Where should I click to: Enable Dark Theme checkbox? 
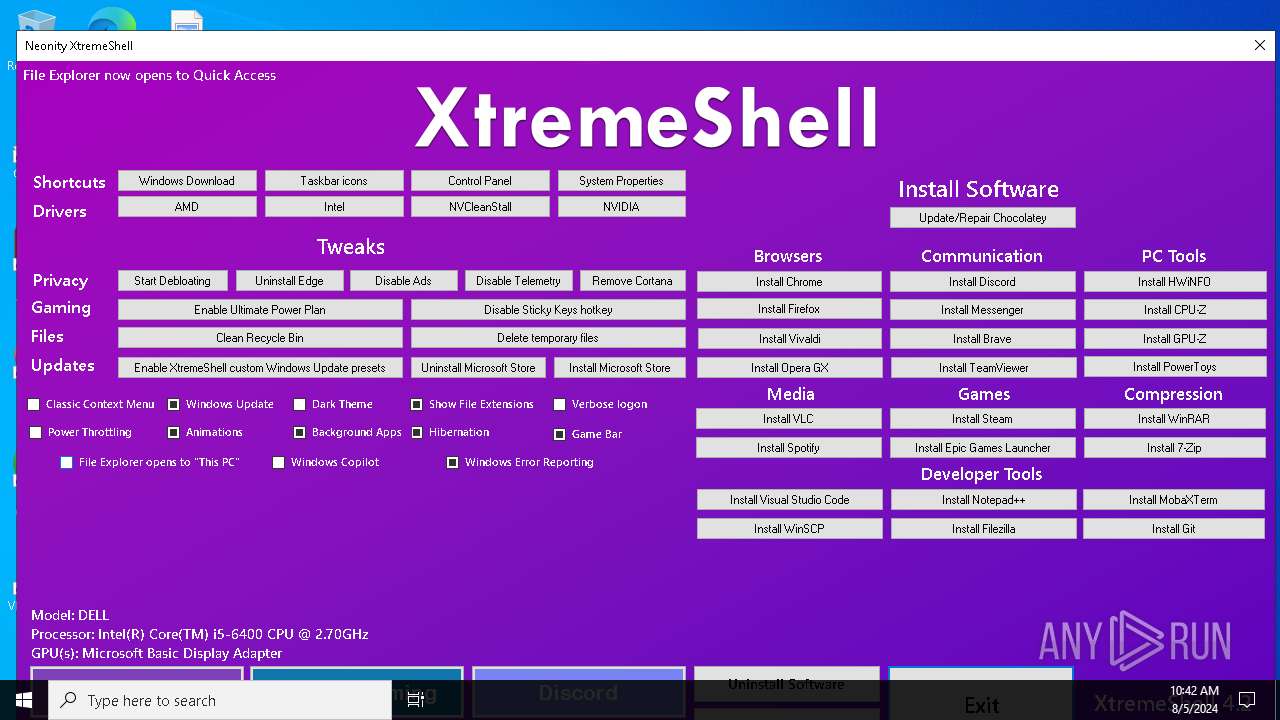click(300, 405)
